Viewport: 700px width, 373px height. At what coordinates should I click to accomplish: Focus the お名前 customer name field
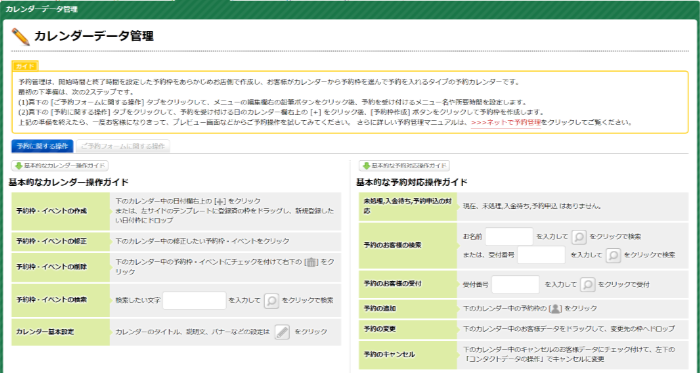pos(509,236)
